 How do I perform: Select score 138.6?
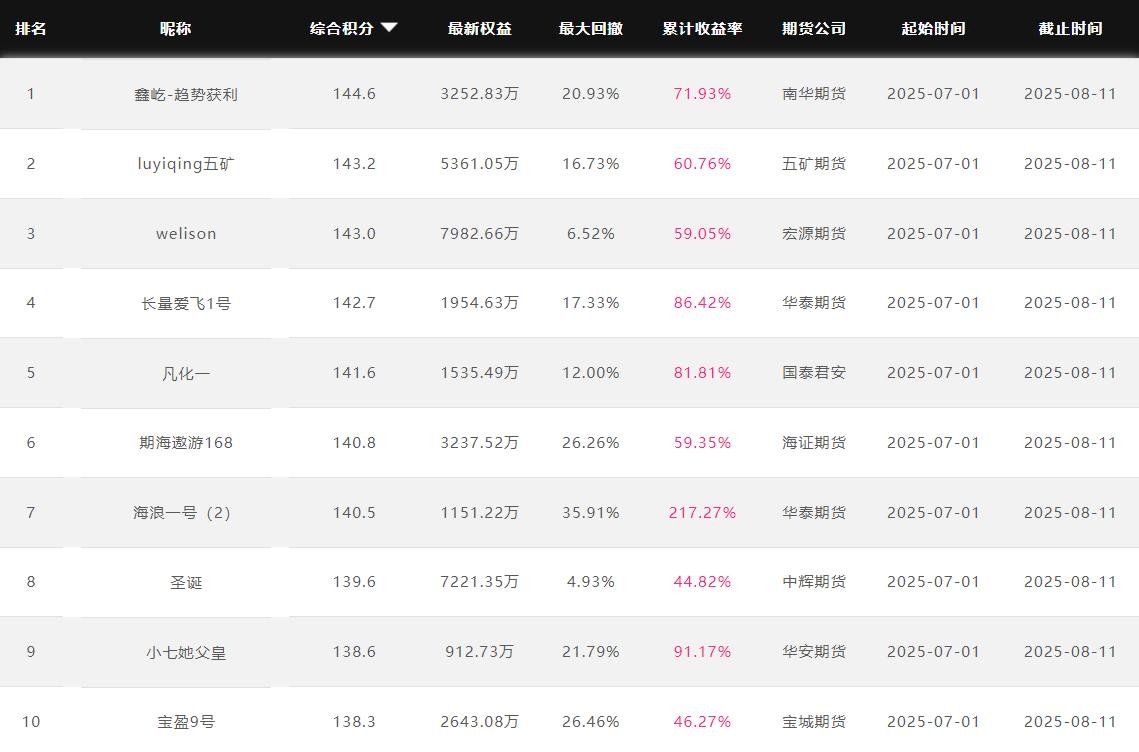354,652
